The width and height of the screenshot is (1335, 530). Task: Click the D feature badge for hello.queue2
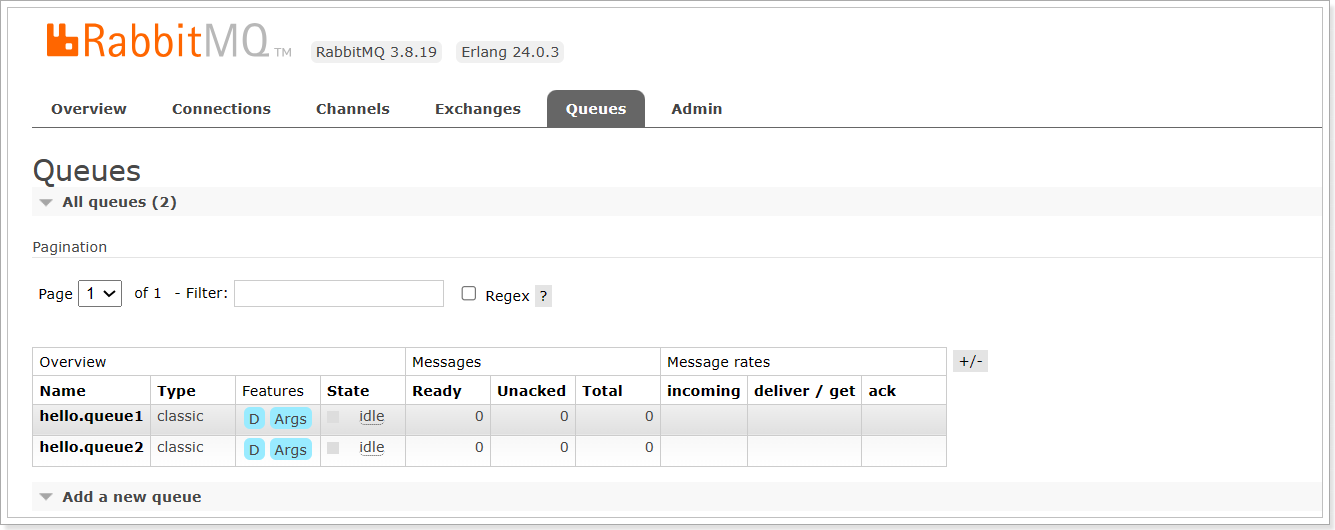tap(254, 450)
